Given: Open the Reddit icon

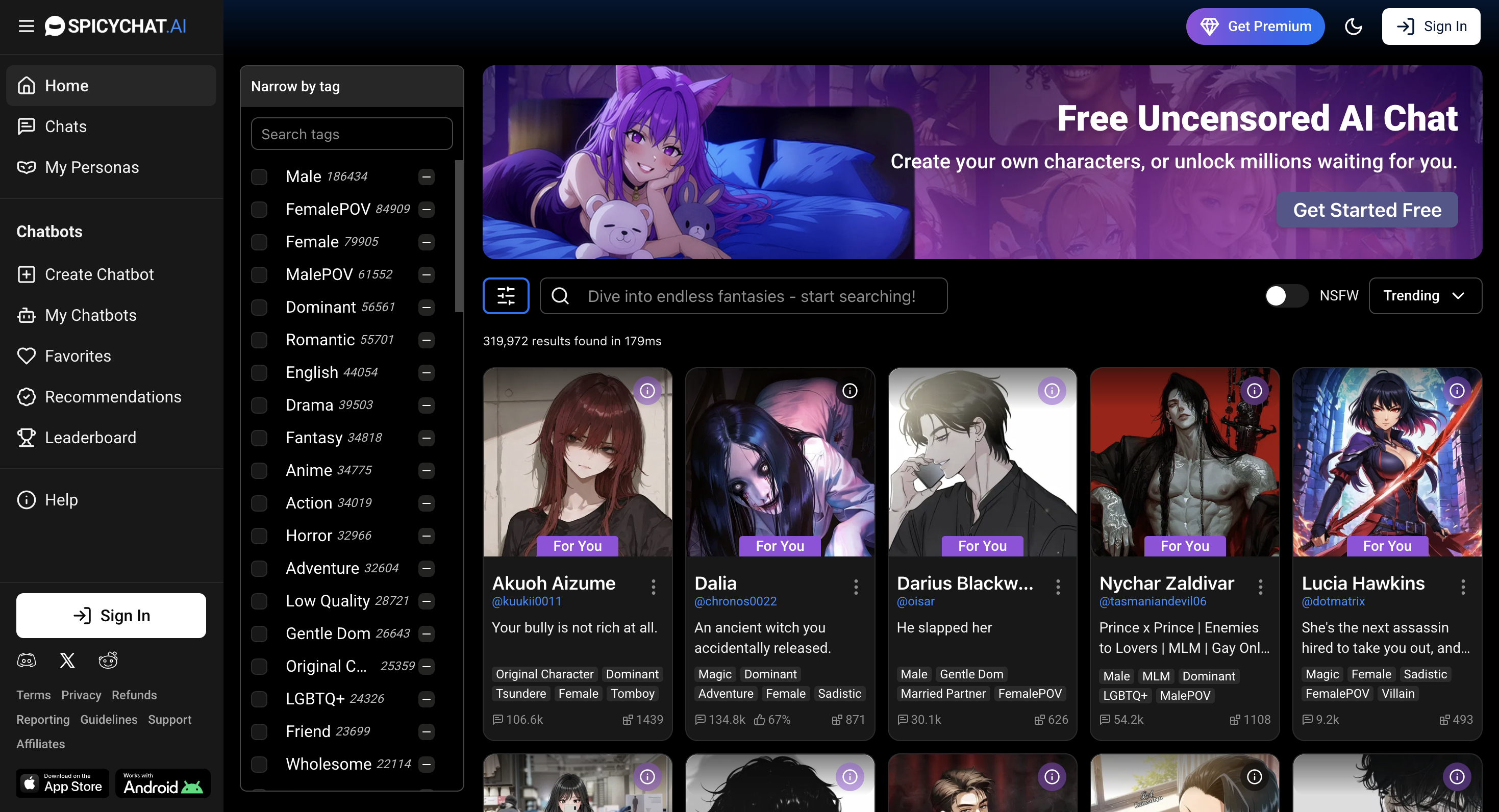Looking at the screenshot, I should coord(107,659).
